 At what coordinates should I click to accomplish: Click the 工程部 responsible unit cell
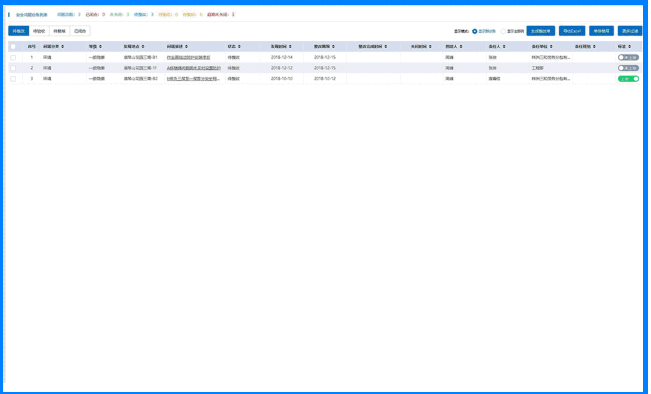(538, 68)
